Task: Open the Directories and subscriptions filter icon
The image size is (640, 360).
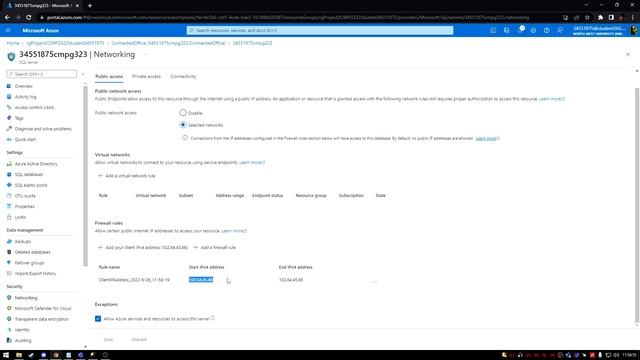Action: (x=507, y=31)
